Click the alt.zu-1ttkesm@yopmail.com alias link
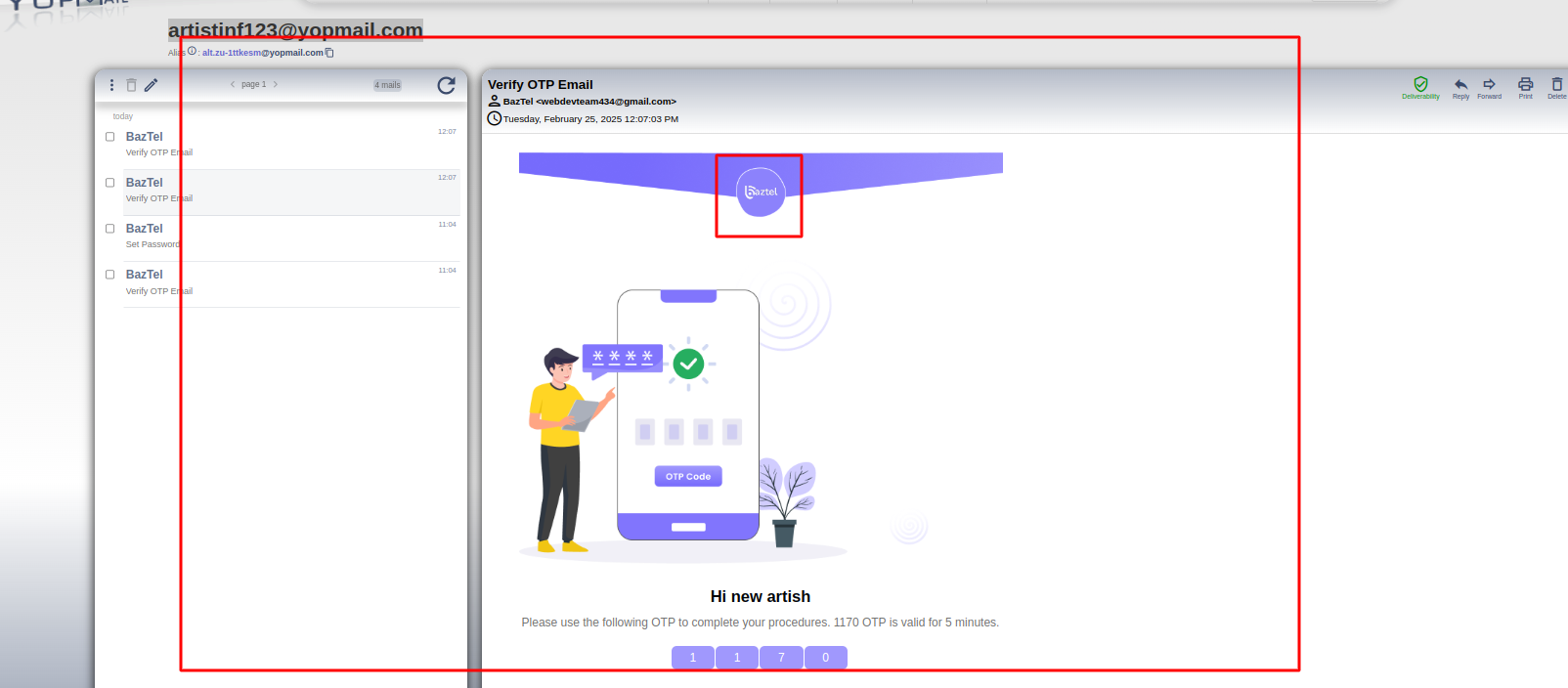Viewport: 1568px width, 688px height. [262, 53]
